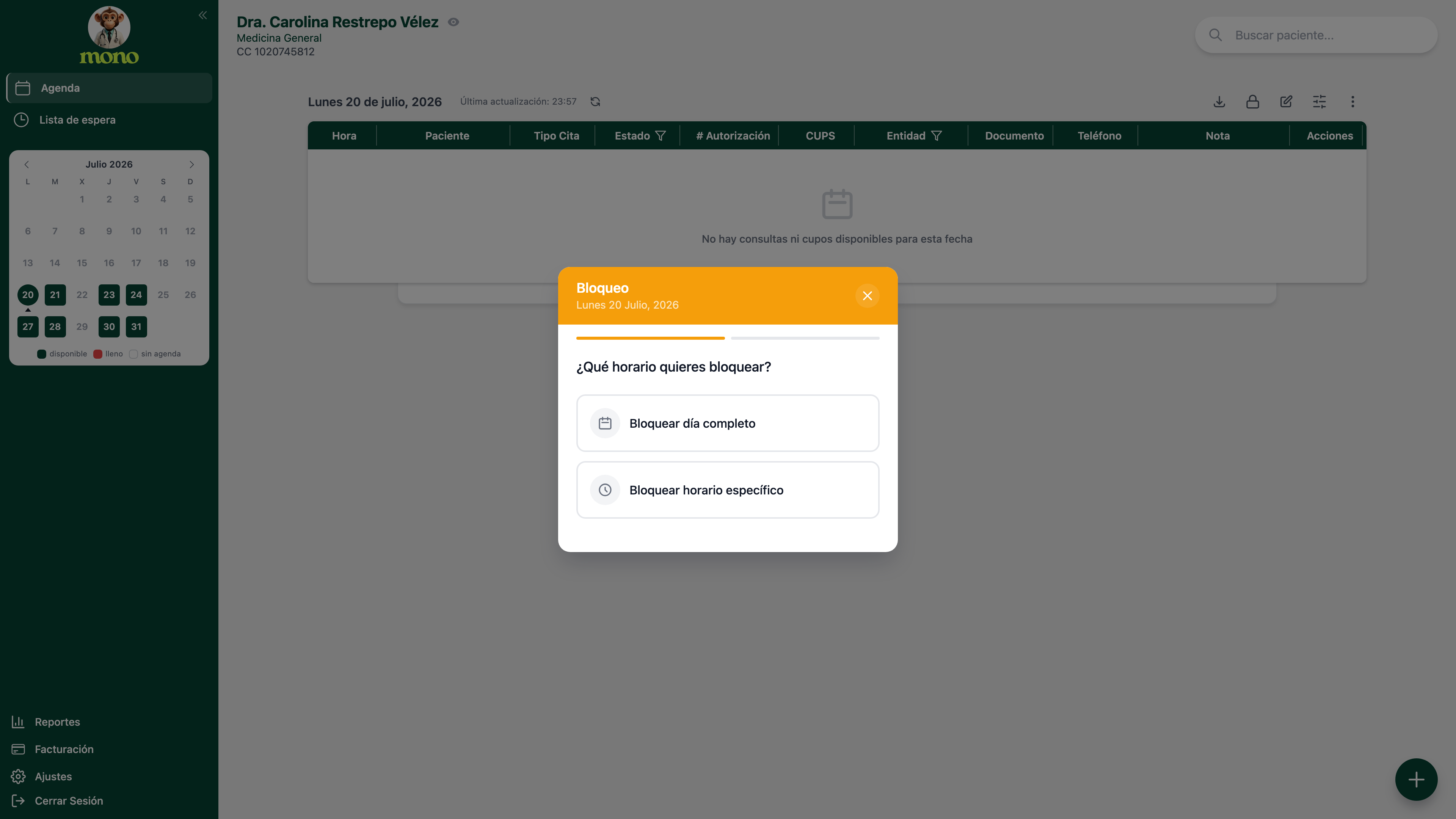Click the clock icon in Bloquear horario específico
This screenshot has width=1456, height=819.
click(x=605, y=490)
